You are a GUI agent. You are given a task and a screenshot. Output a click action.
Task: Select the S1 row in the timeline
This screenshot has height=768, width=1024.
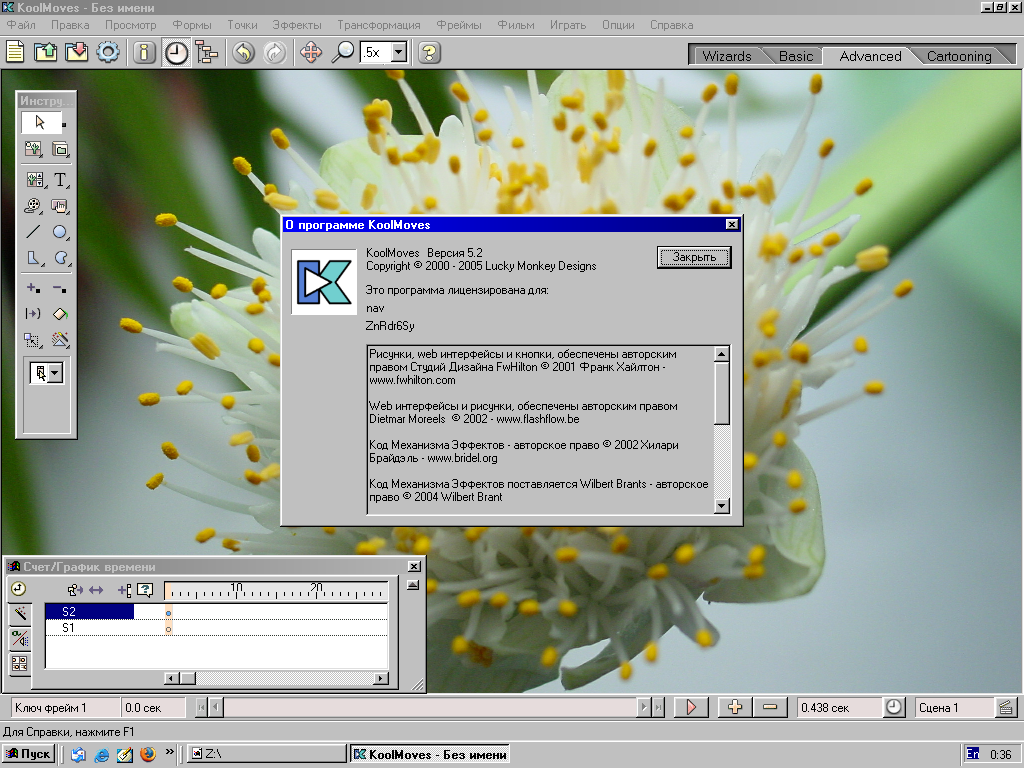[x=90, y=628]
